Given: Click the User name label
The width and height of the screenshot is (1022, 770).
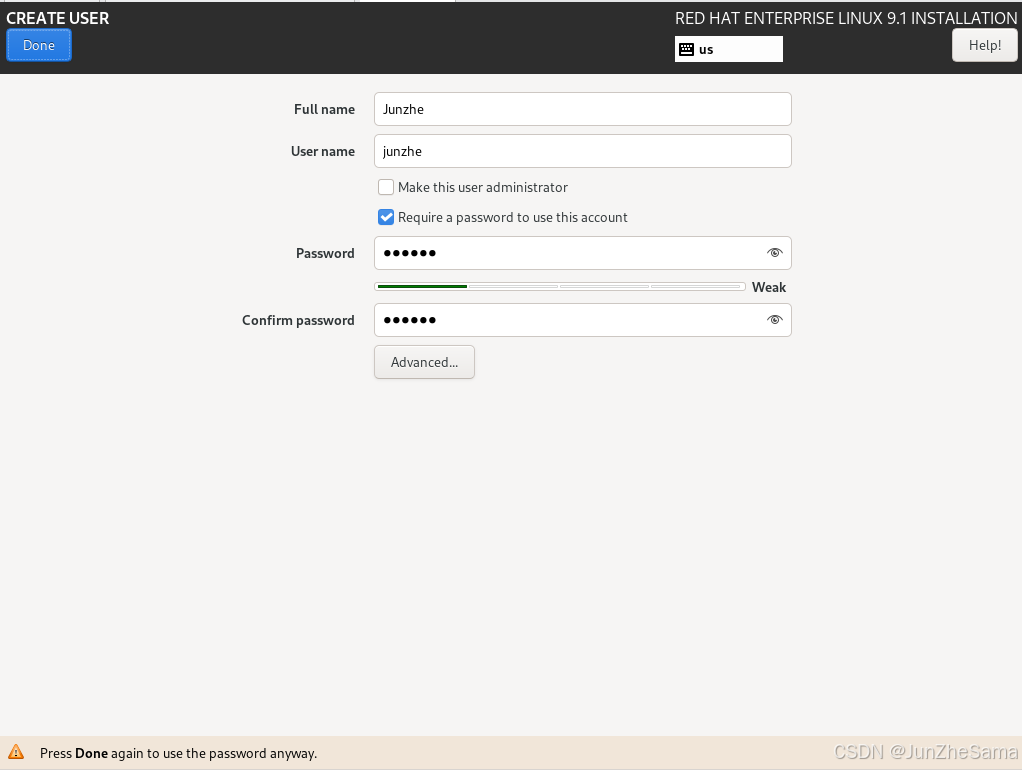Looking at the screenshot, I should tap(323, 151).
